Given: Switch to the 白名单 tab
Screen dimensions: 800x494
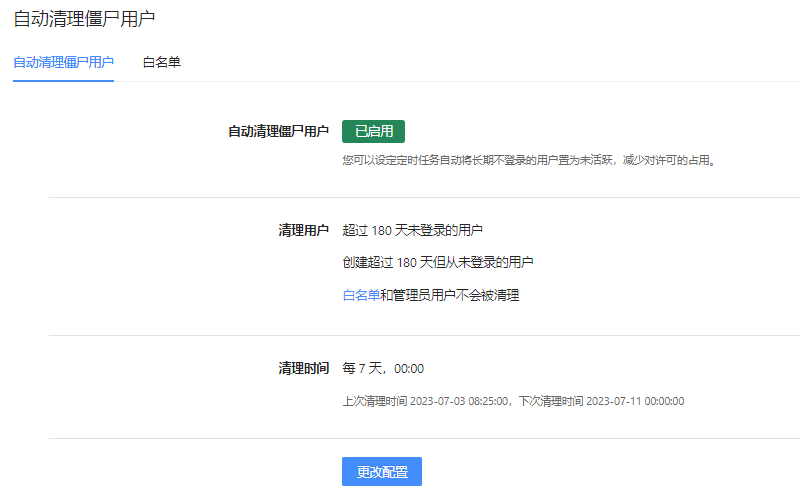Looking at the screenshot, I should point(161,62).
